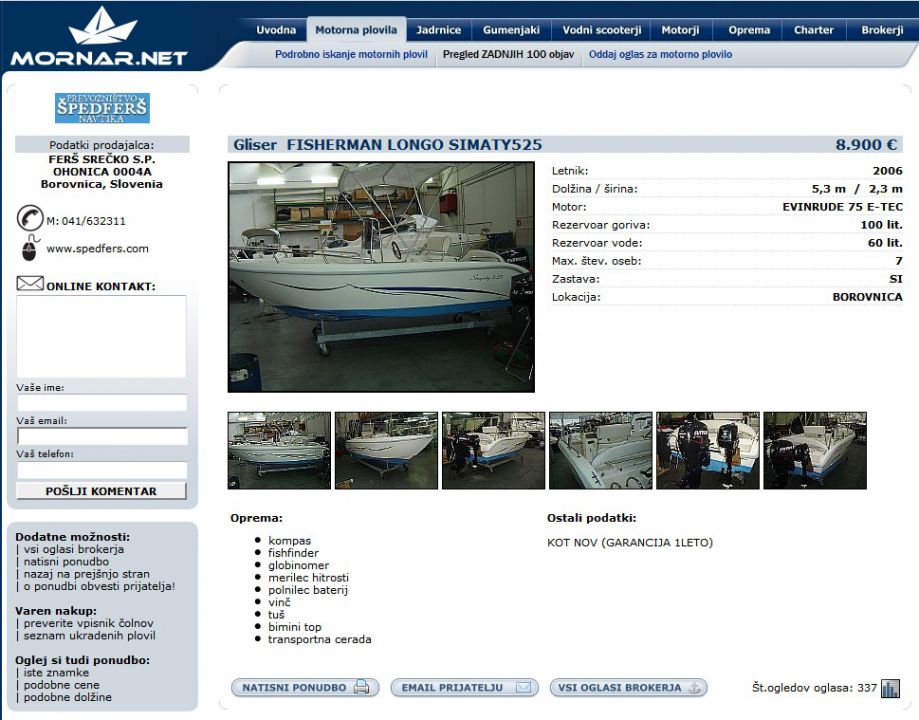Click the mouse icon beside the website address

click(30, 248)
